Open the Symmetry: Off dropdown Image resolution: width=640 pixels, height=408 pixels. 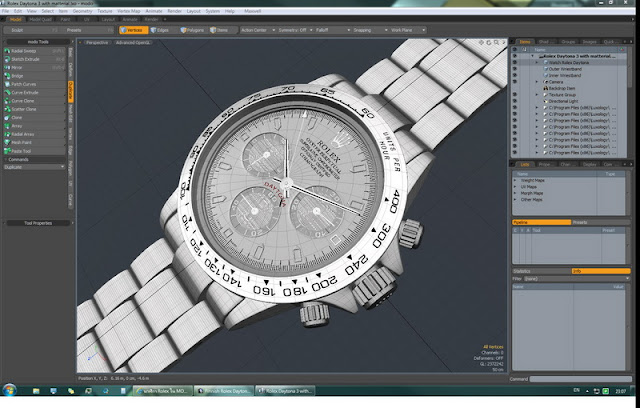point(296,30)
